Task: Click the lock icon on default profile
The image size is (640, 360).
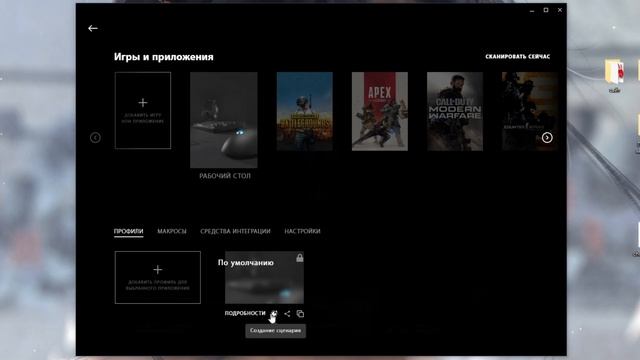Action: (x=300, y=258)
